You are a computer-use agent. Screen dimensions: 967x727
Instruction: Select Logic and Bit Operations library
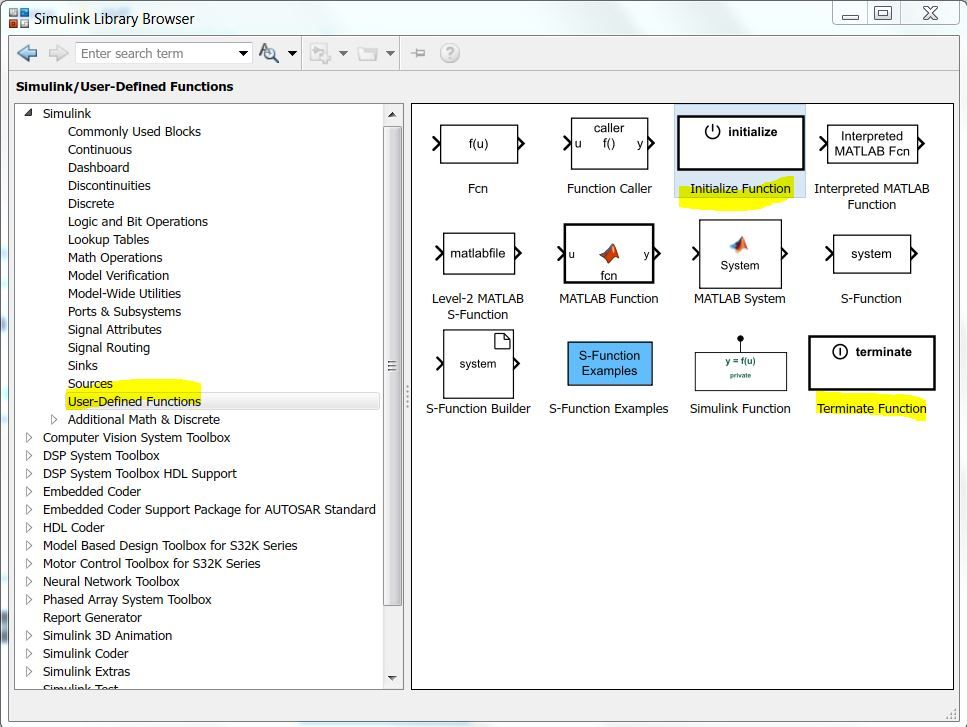138,221
